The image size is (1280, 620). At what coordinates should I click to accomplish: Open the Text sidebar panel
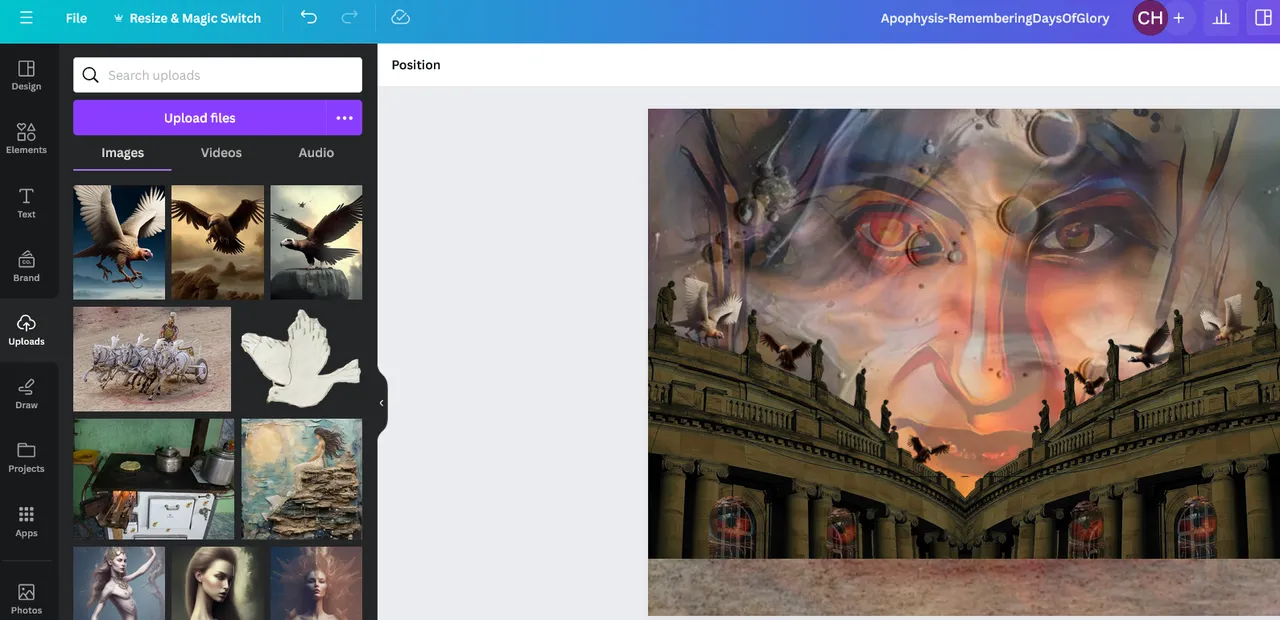[26, 203]
